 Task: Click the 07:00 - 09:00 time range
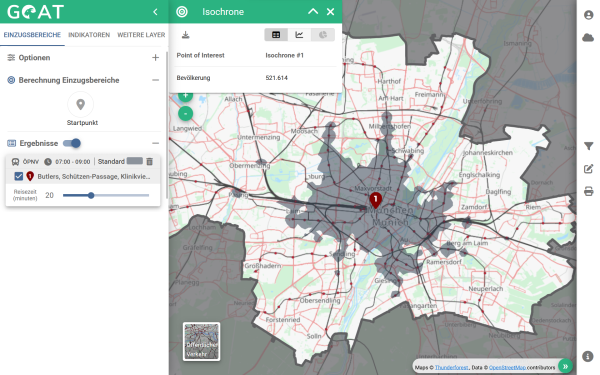click(x=73, y=162)
